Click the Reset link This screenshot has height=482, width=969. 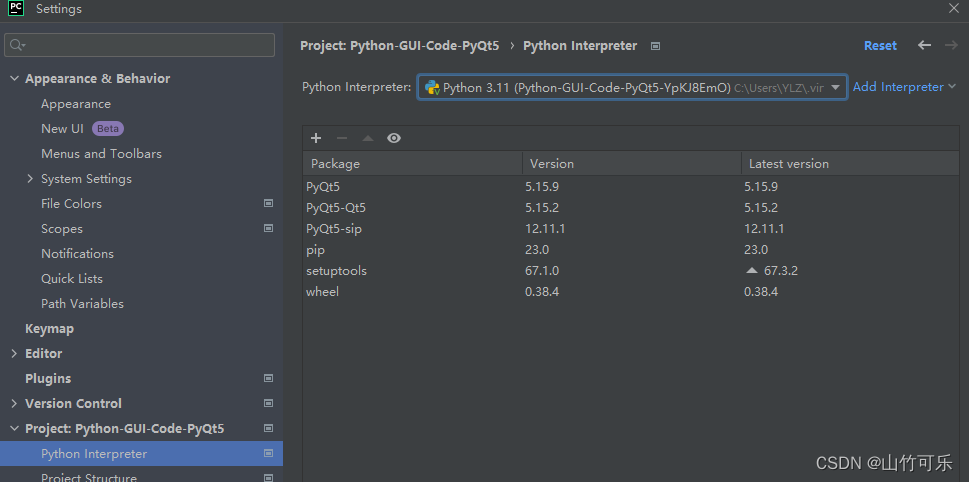880,46
